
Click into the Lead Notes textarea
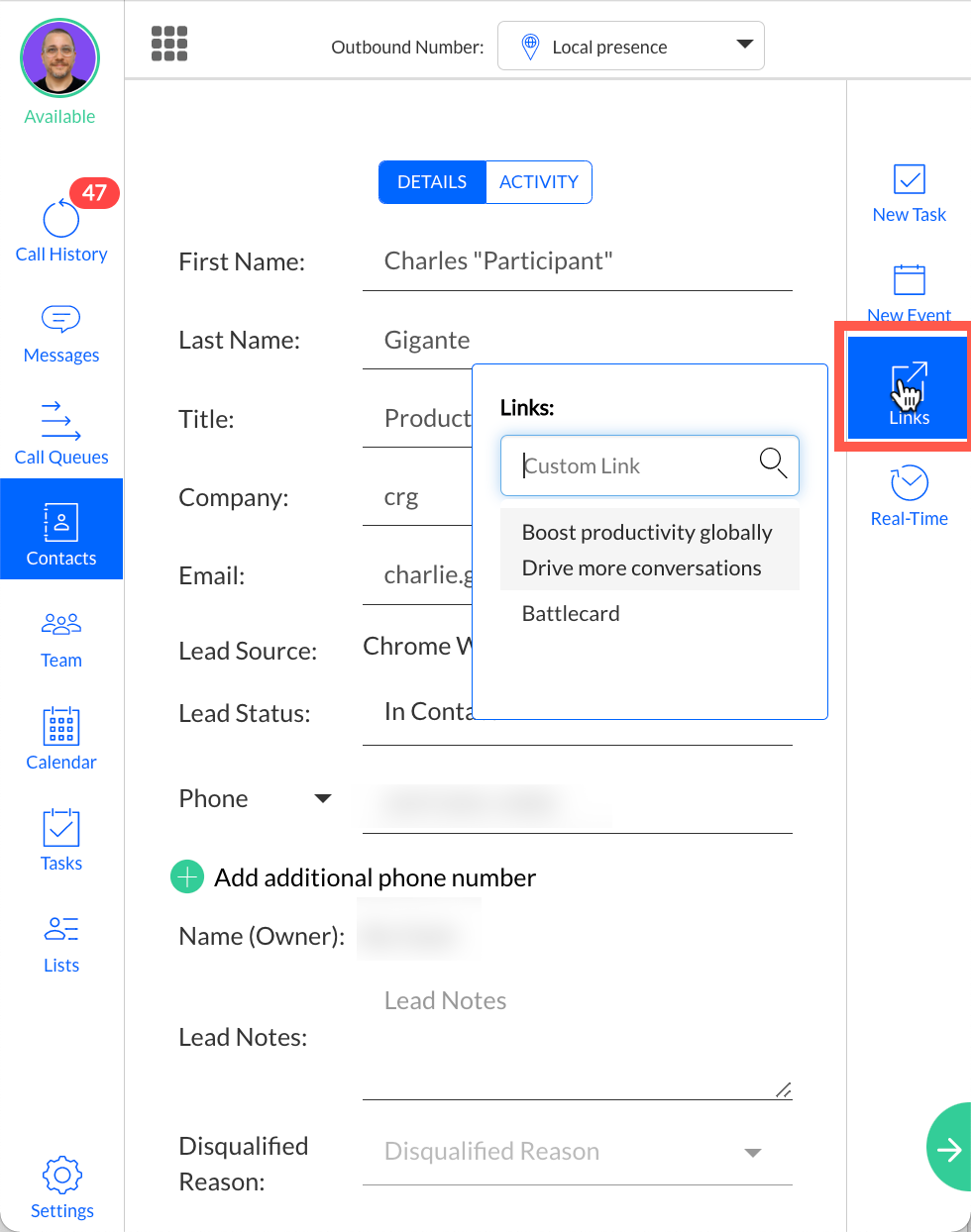578,1040
